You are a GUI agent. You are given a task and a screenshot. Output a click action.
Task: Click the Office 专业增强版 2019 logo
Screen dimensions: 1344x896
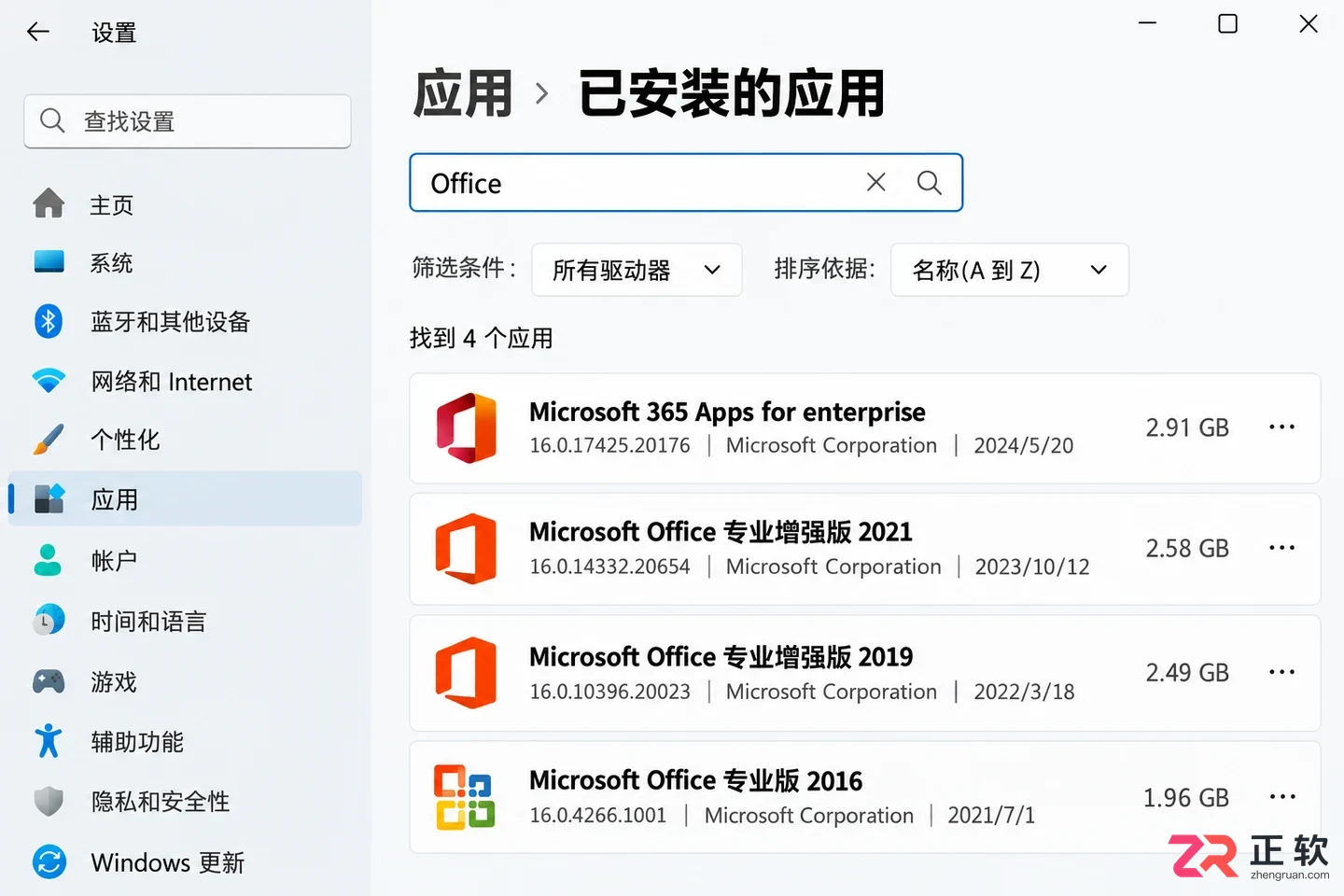(466, 673)
